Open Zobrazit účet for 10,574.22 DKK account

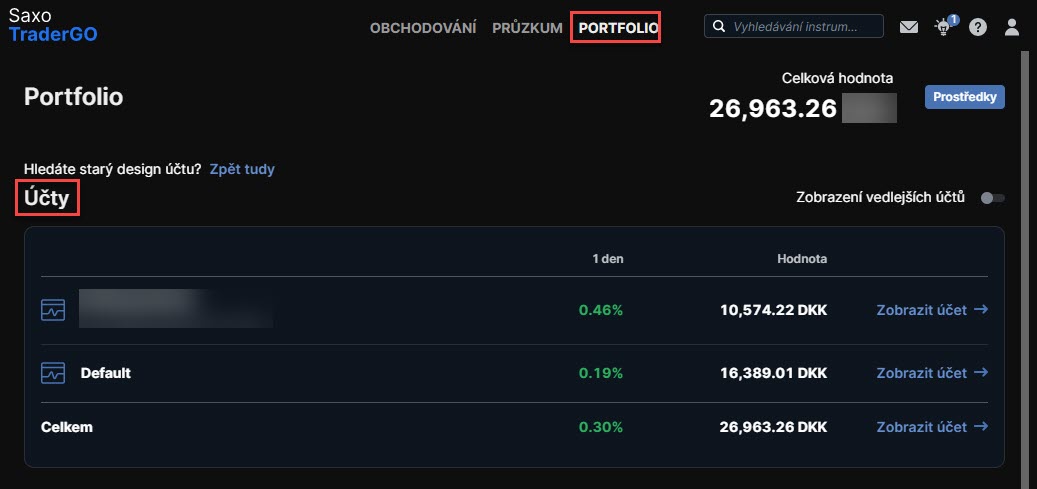point(931,310)
